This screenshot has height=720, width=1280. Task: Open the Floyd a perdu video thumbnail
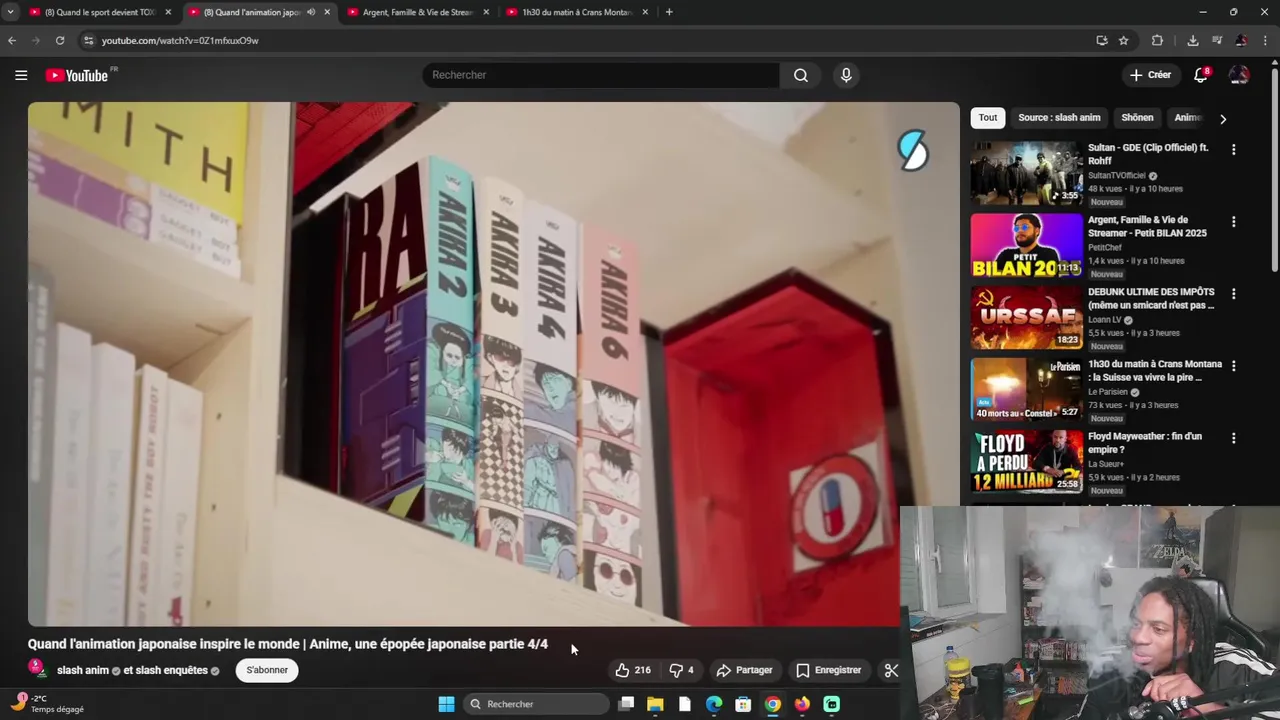point(1026,461)
